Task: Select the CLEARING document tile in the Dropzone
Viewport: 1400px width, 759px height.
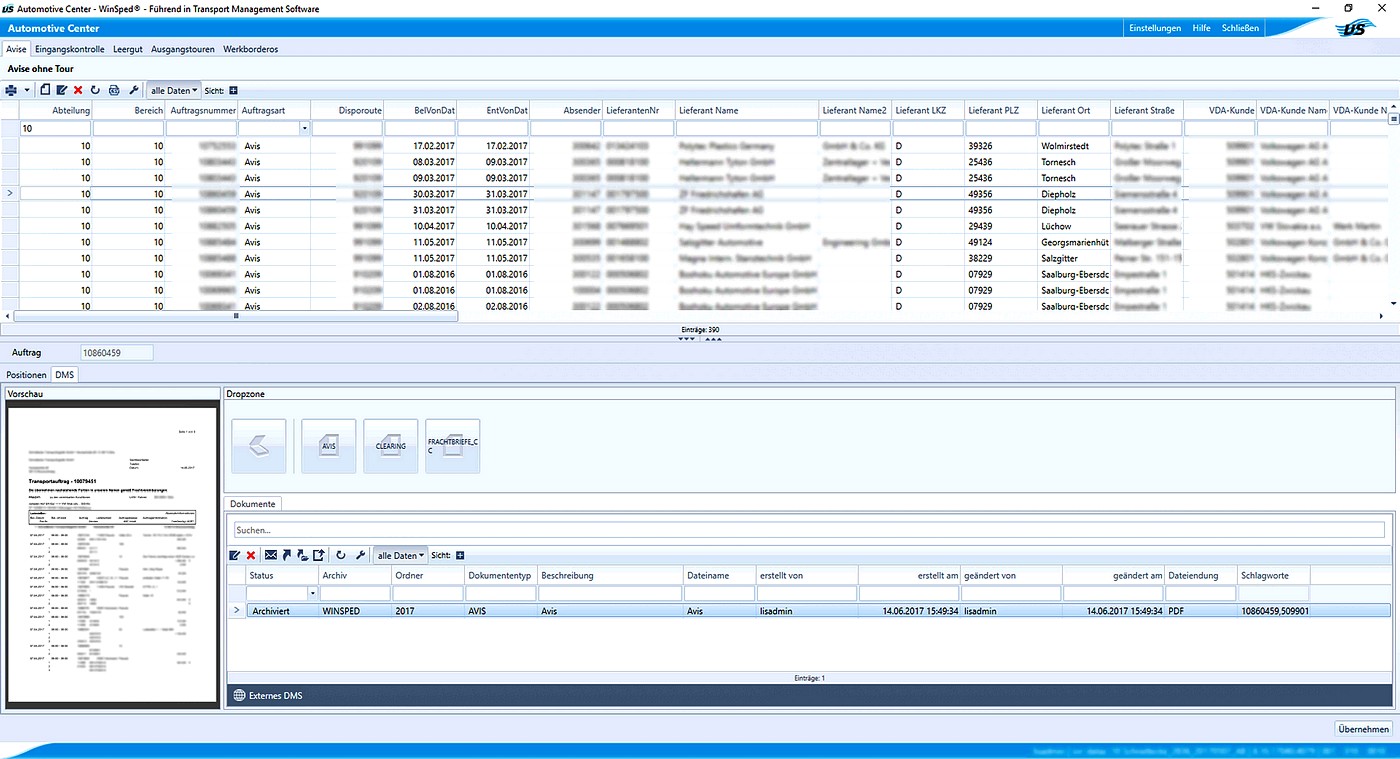Action: tap(390, 446)
